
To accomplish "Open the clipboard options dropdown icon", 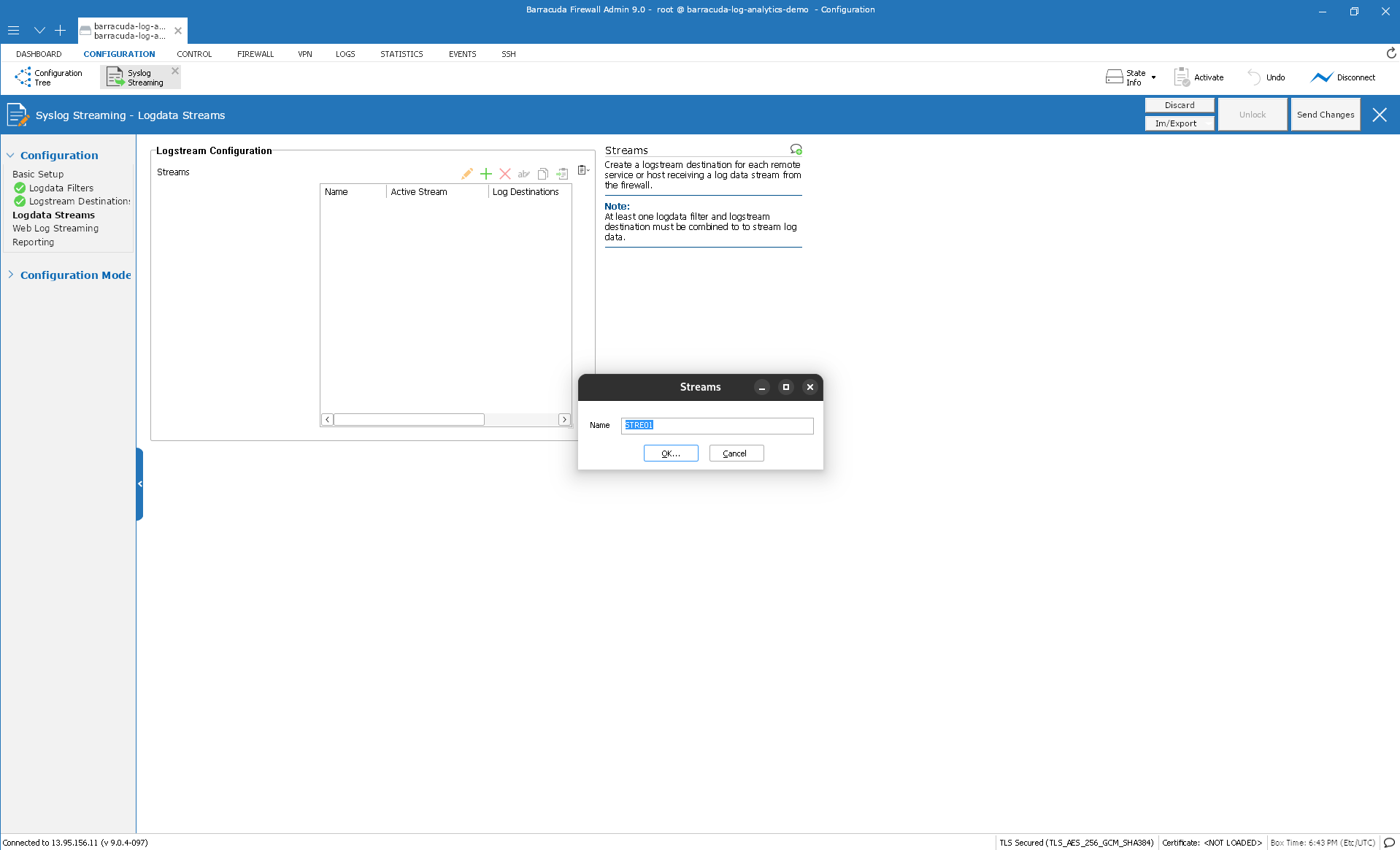I will coord(583,170).
